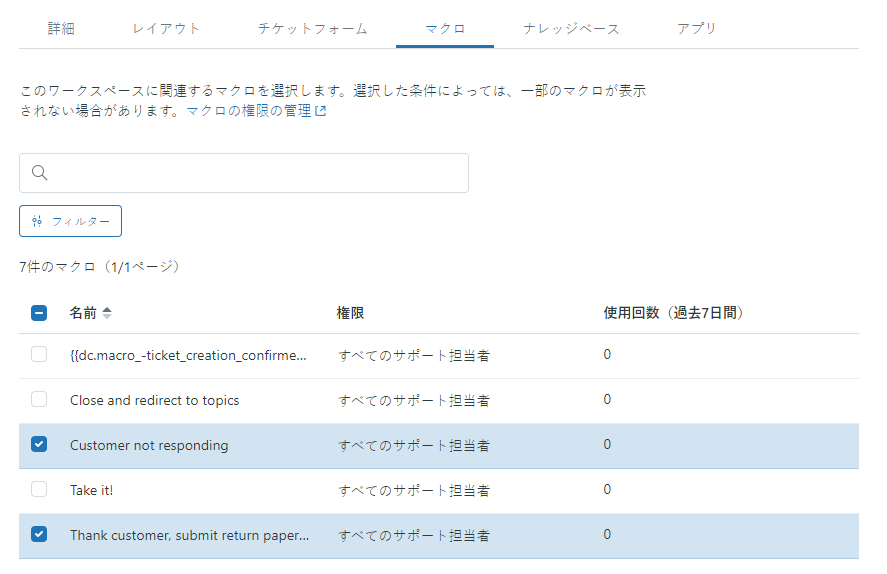This screenshot has width=887, height=574.
Task: Uncheck the Customer not responding checkbox
Action: tap(39, 444)
